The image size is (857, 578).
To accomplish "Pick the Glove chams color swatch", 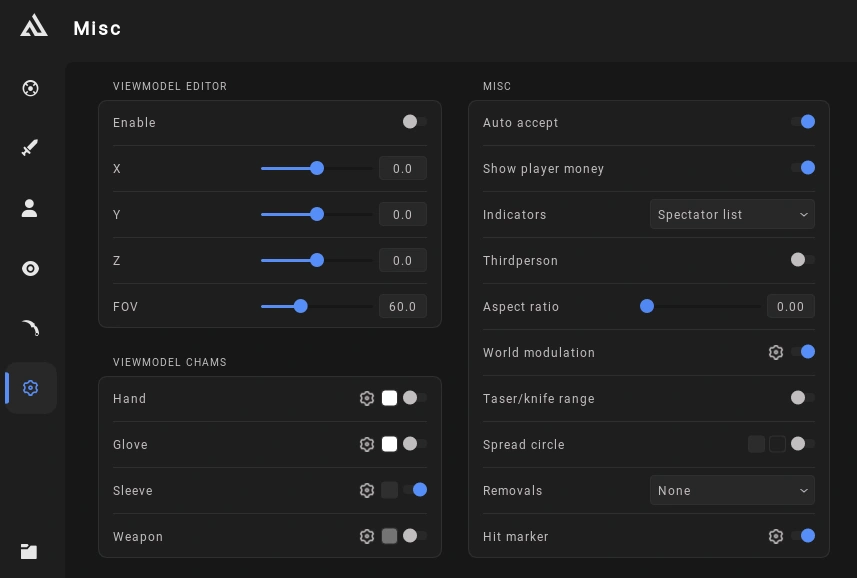I will 389,444.
